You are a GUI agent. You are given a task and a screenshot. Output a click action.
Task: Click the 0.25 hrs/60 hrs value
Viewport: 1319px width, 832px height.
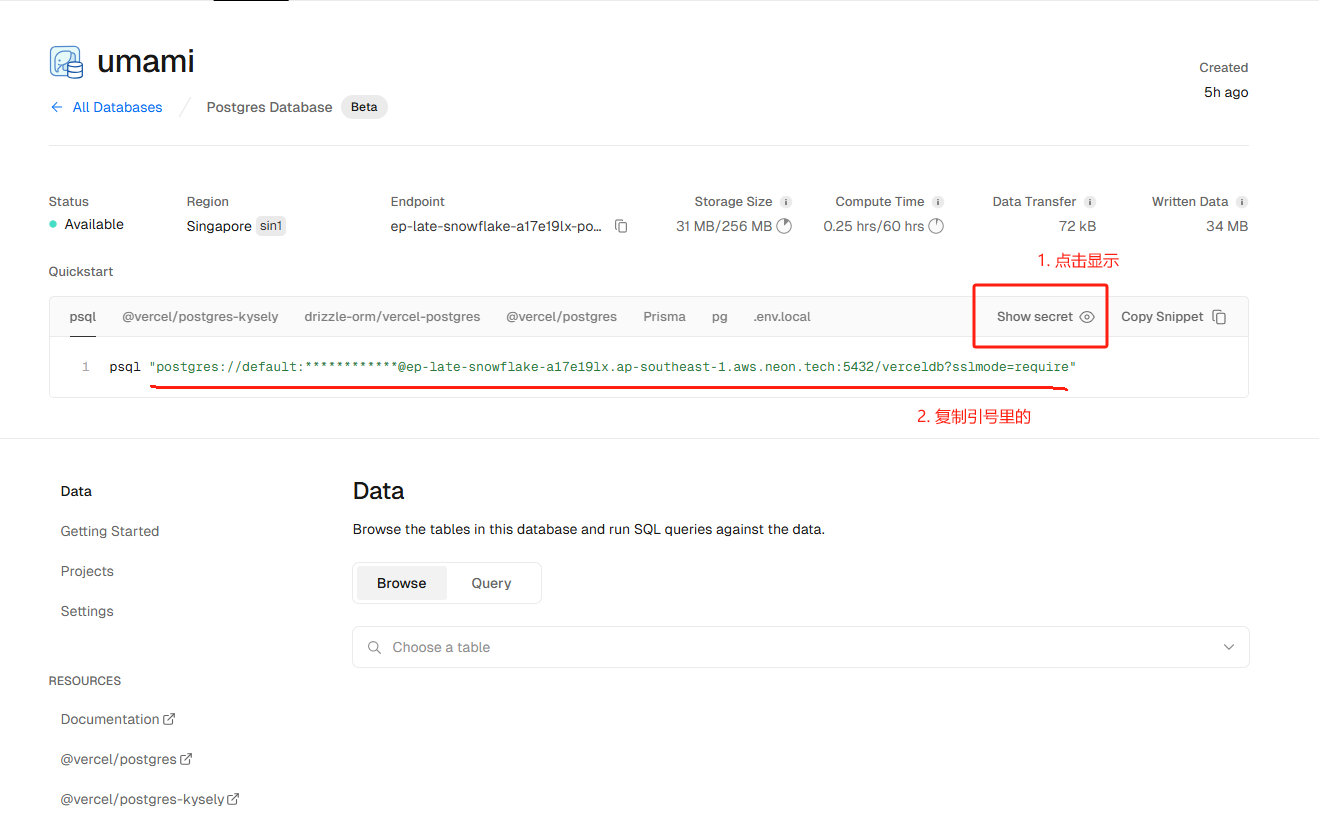click(874, 226)
